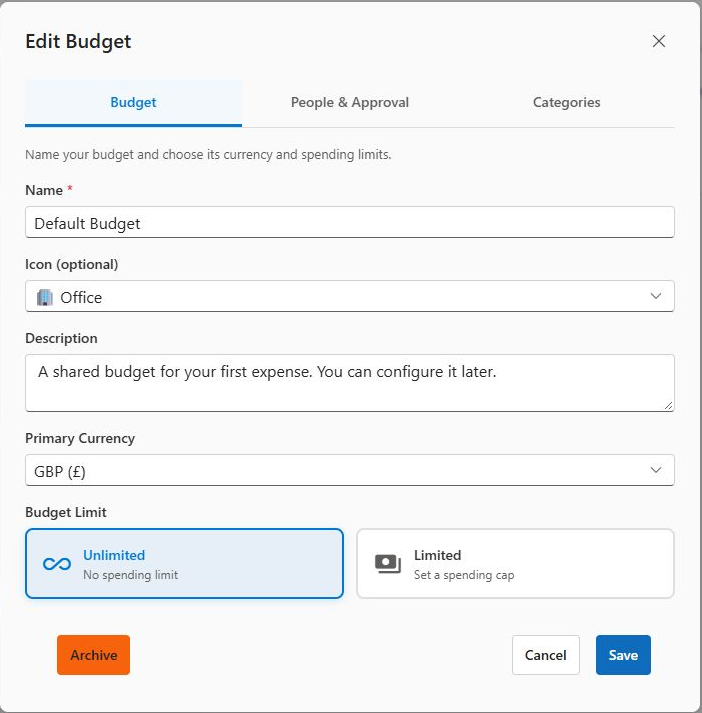This screenshot has height=713, width=702.
Task: Click the 'Icon (optional)' label
Action: (72, 265)
